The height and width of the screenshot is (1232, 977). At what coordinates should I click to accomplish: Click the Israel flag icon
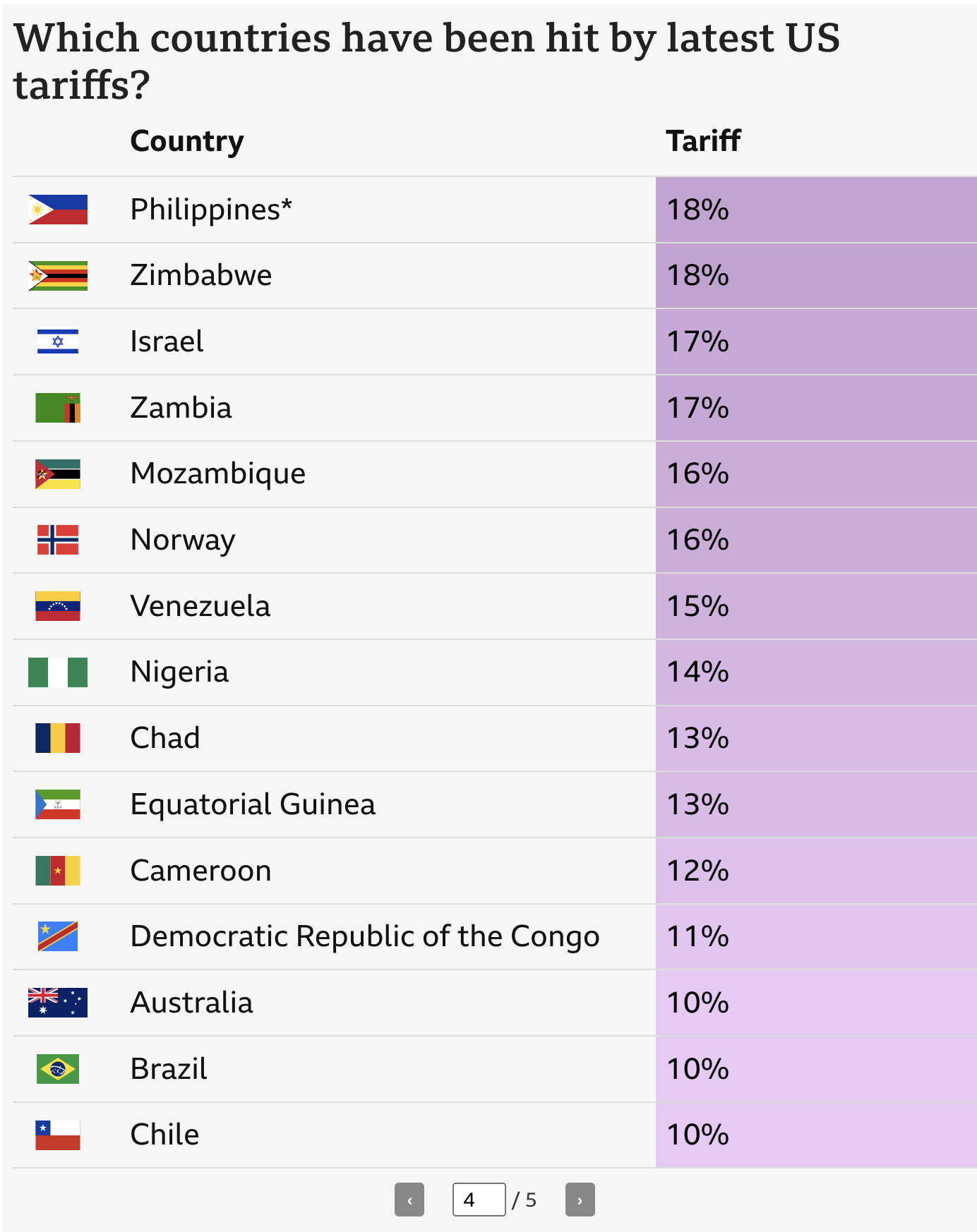[x=58, y=342]
